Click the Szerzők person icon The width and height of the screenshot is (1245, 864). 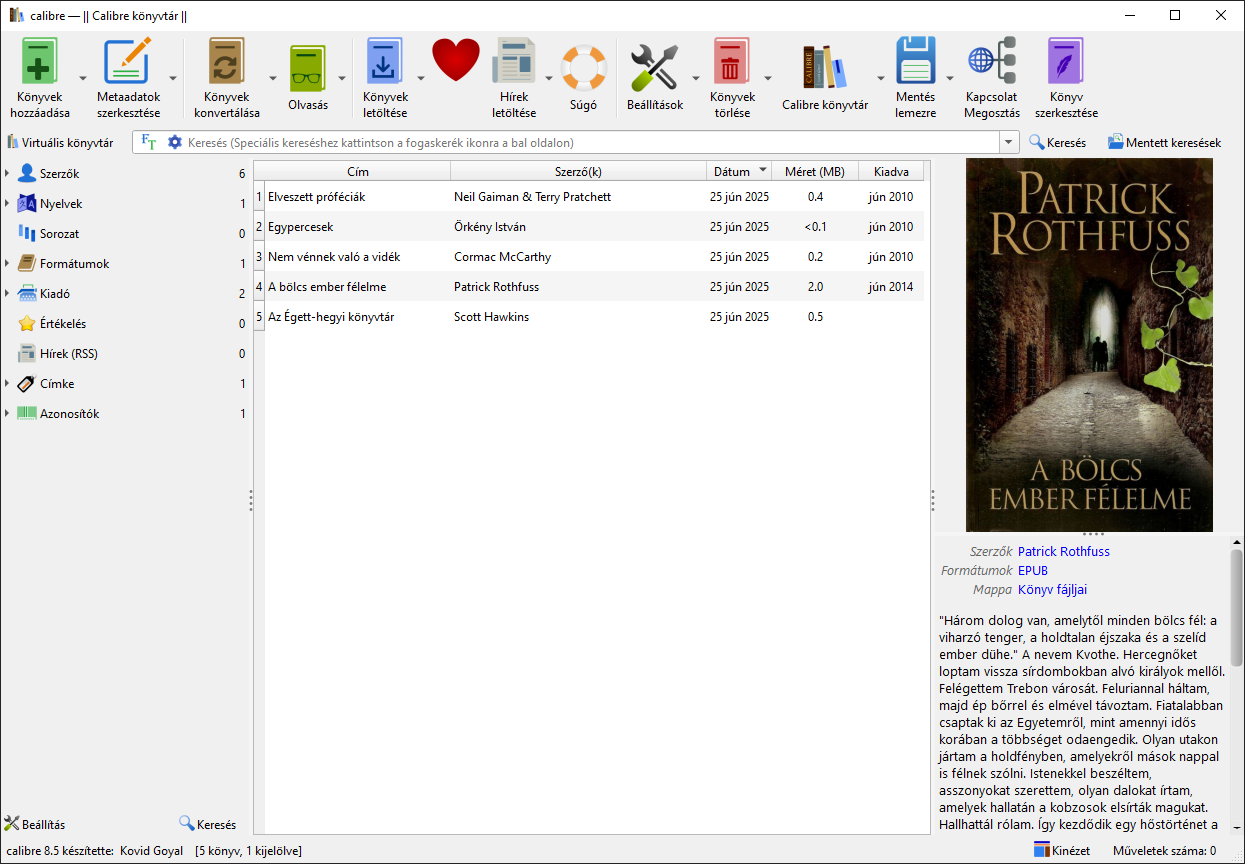pyautogui.click(x=27, y=174)
